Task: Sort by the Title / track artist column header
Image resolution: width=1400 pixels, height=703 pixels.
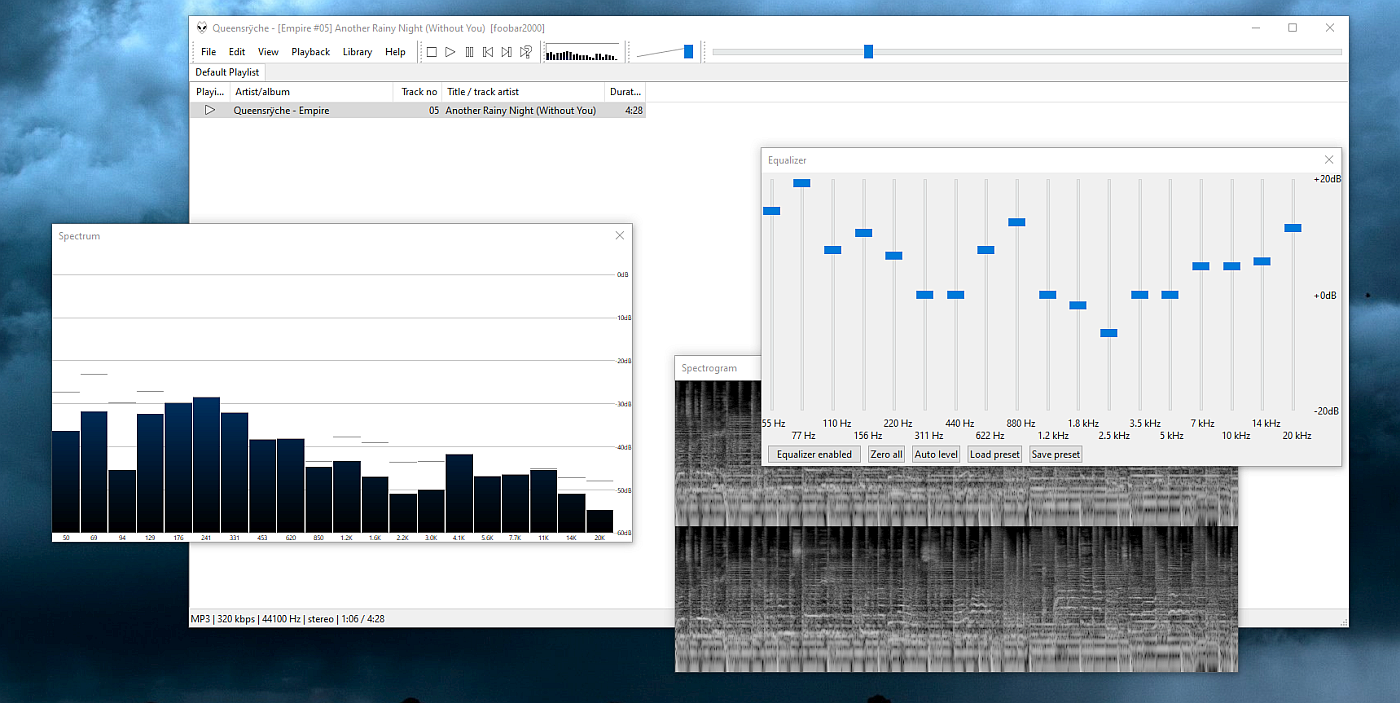Action: tap(523, 92)
